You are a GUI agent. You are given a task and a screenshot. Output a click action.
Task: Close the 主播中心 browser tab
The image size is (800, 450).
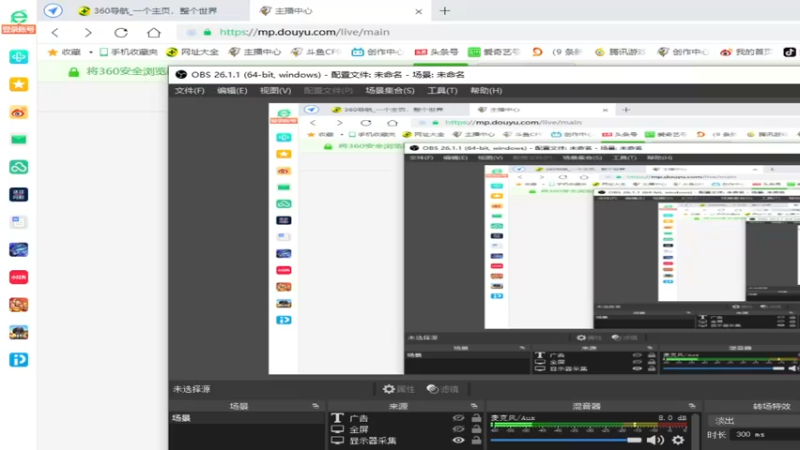[x=418, y=11]
